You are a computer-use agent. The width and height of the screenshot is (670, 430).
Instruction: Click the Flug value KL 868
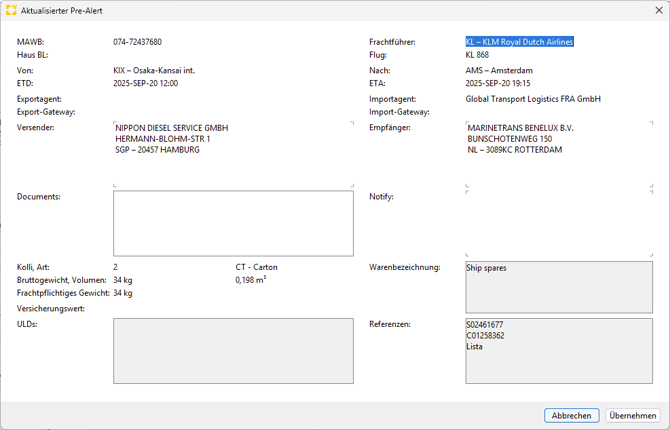477,55
